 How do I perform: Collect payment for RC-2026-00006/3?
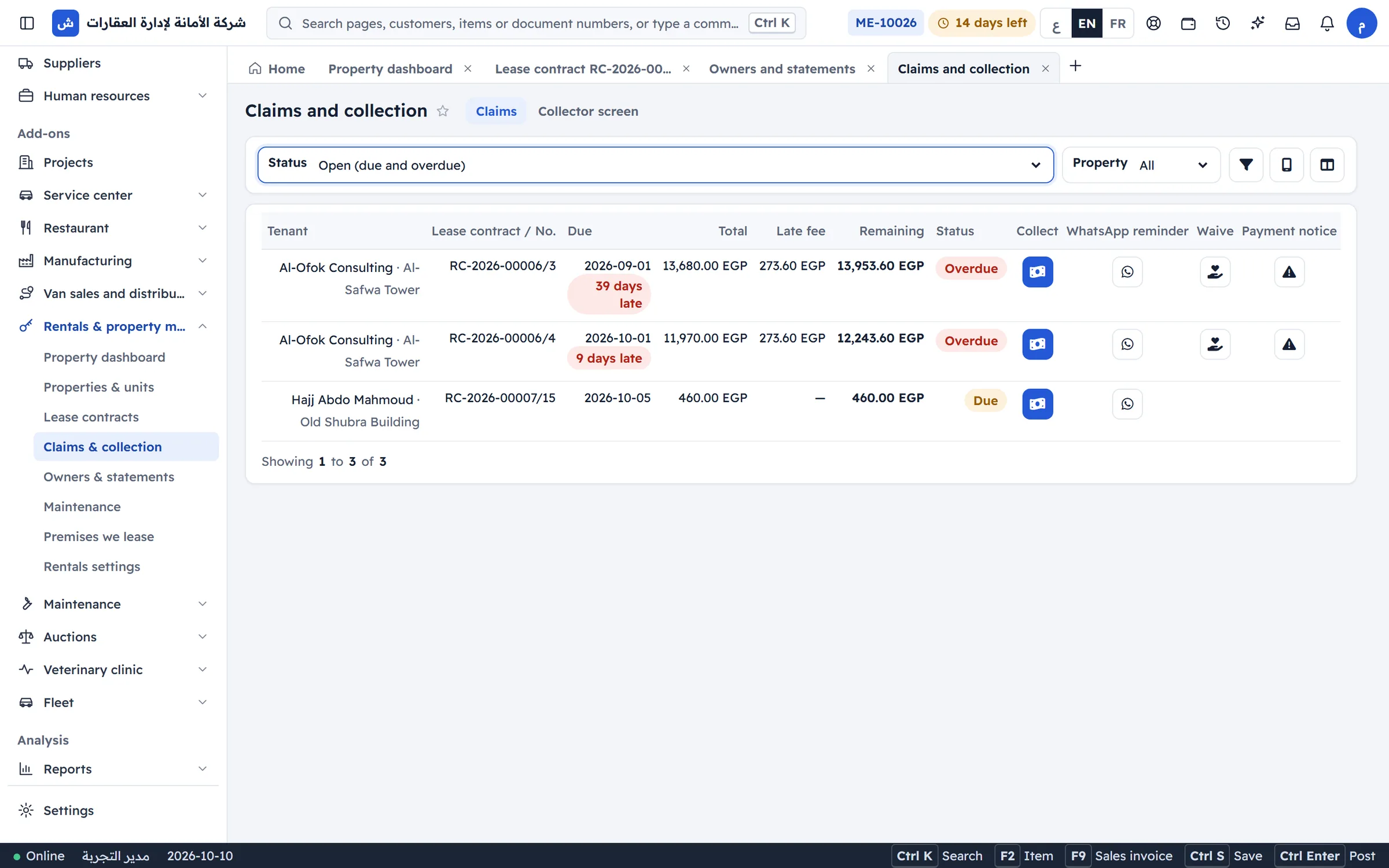(1037, 272)
